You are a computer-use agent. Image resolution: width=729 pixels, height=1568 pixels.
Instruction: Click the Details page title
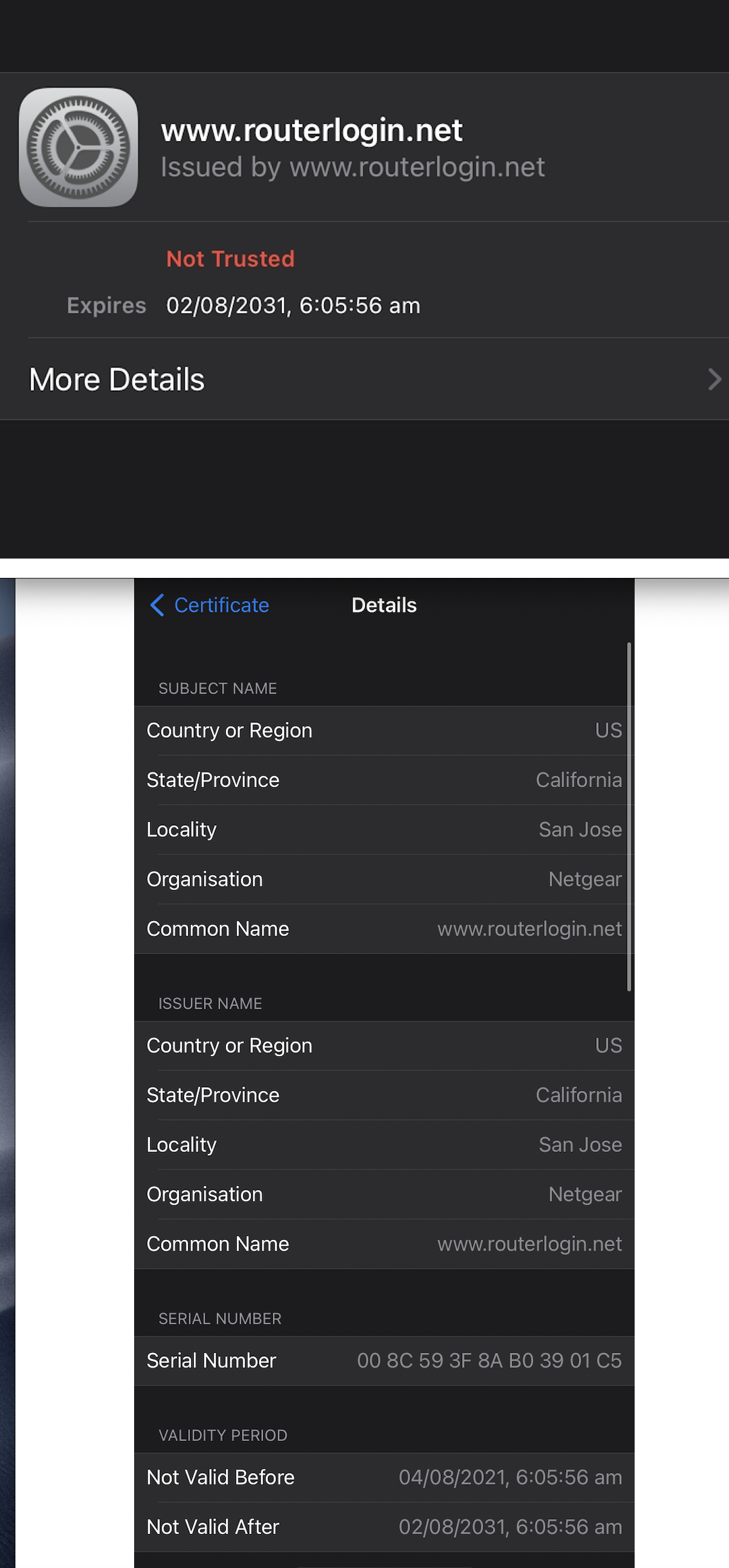(x=384, y=605)
